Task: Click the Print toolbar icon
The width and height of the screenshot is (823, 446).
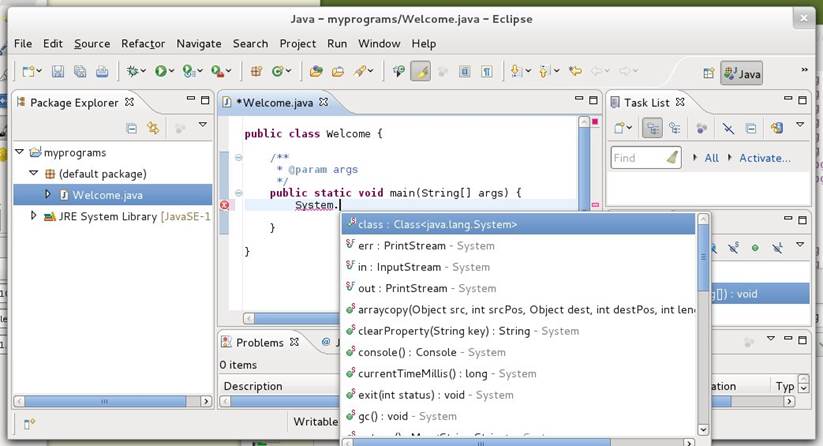Action: coord(102,71)
